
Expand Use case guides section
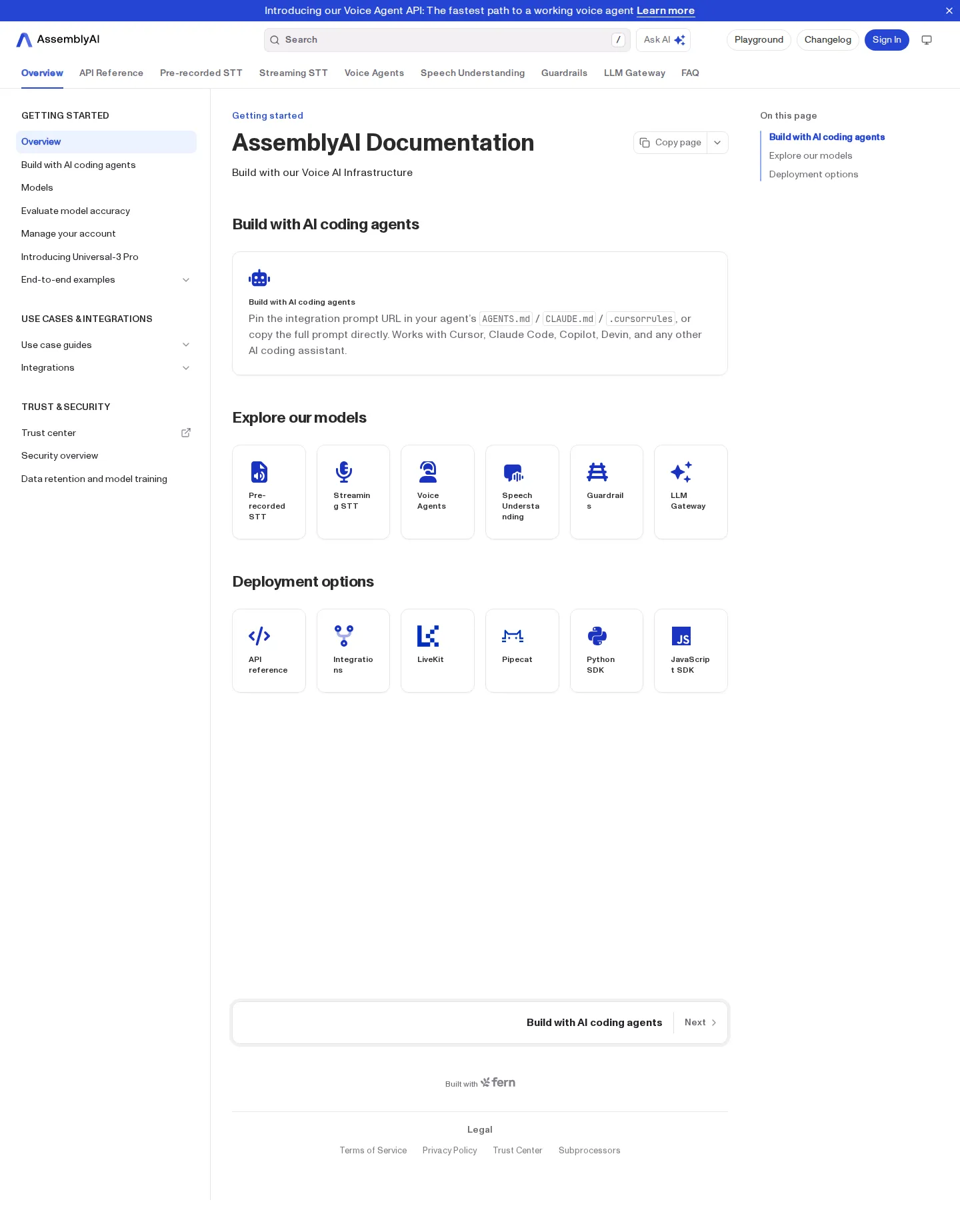186,345
